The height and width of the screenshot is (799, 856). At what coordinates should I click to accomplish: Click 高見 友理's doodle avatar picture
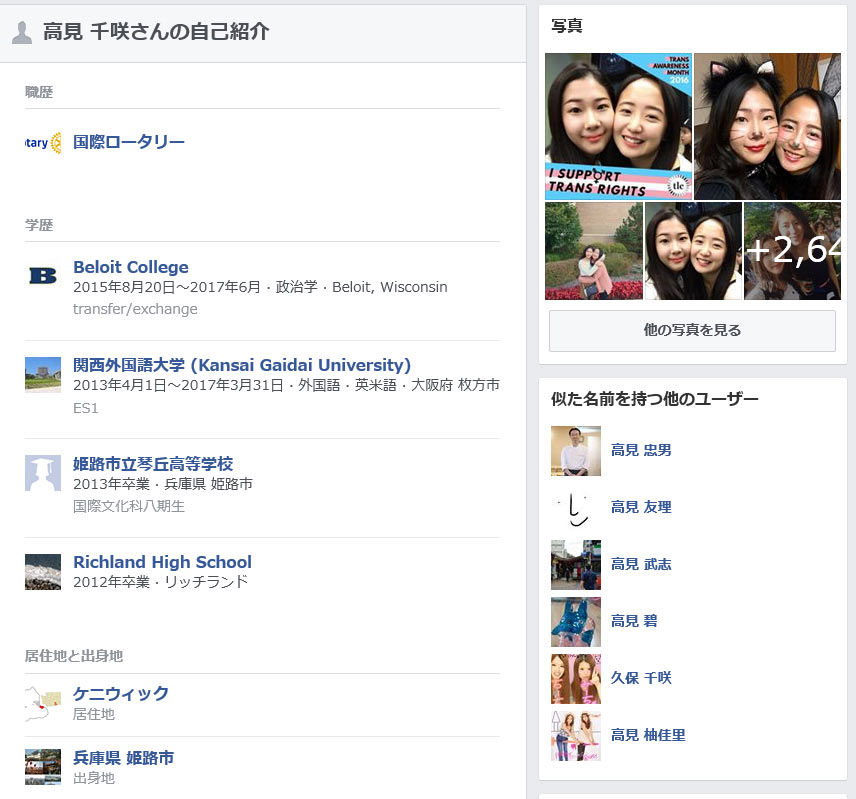click(576, 508)
